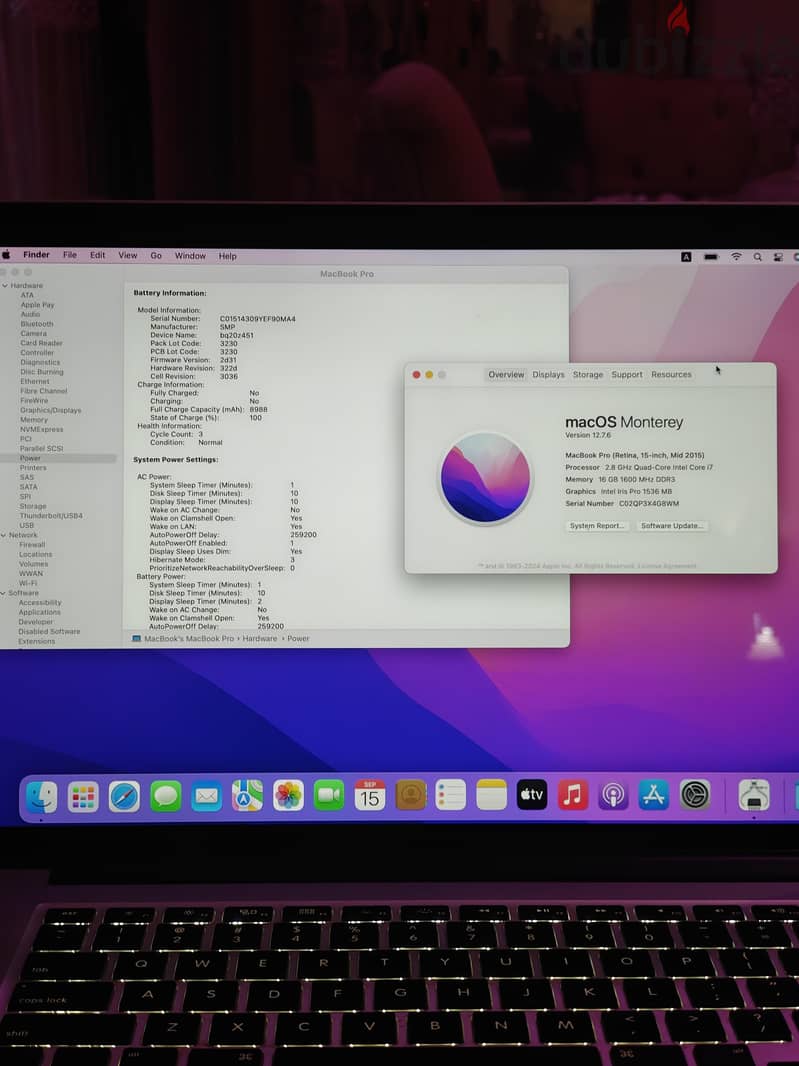Click the input source A icon
Screen dimensions: 799x1066
(686, 257)
